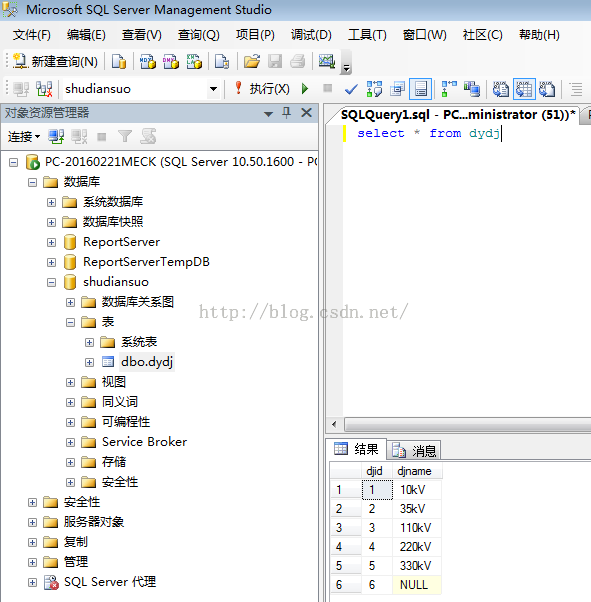The height and width of the screenshot is (602, 591).
Task: Click the horizontal scrollbar in query editor
Action: pyautogui.click(x=467, y=424)
